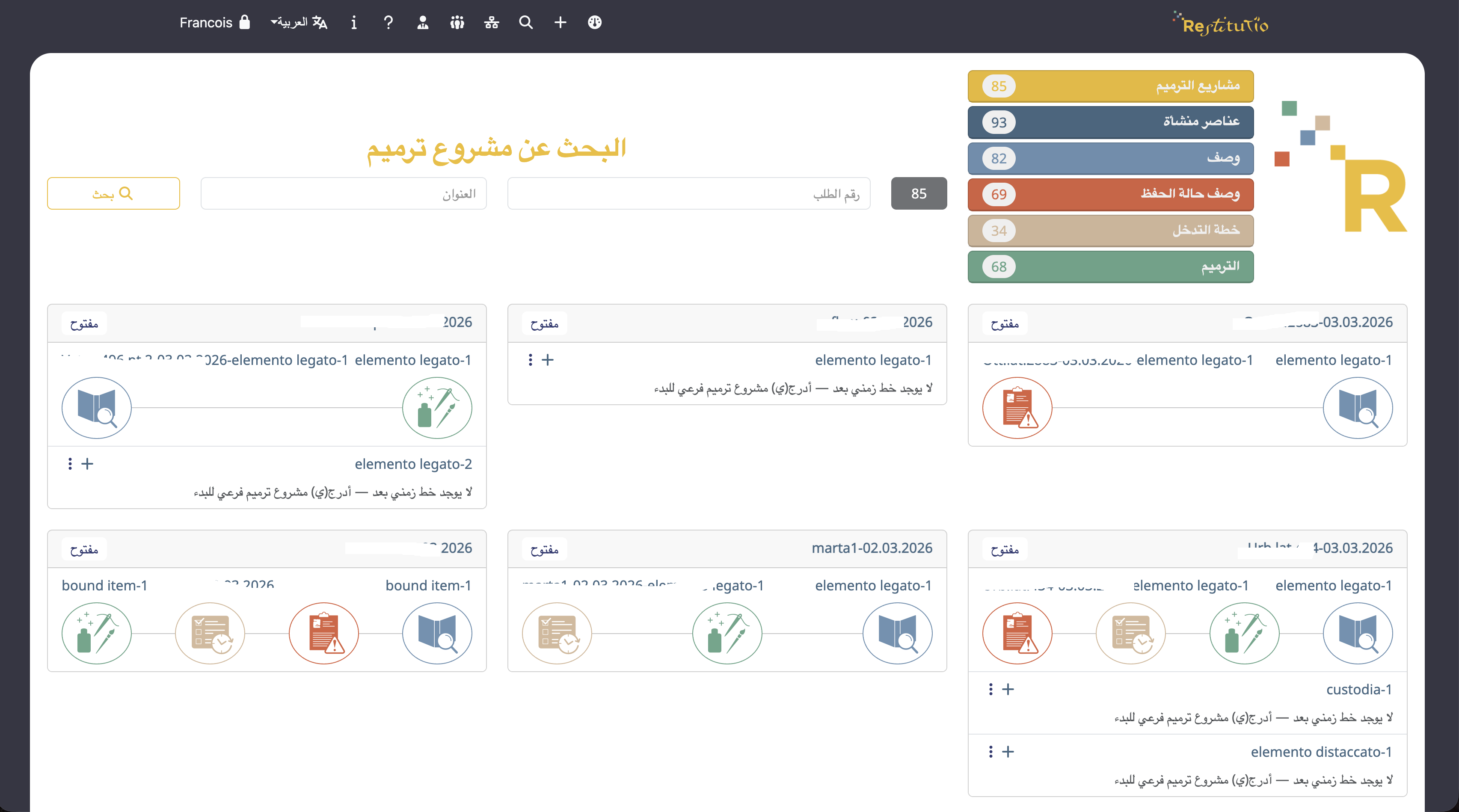Open the kebab menu next to elemento legato-2
Screen dimensions: 1459x812
click(x=70, y=464)
